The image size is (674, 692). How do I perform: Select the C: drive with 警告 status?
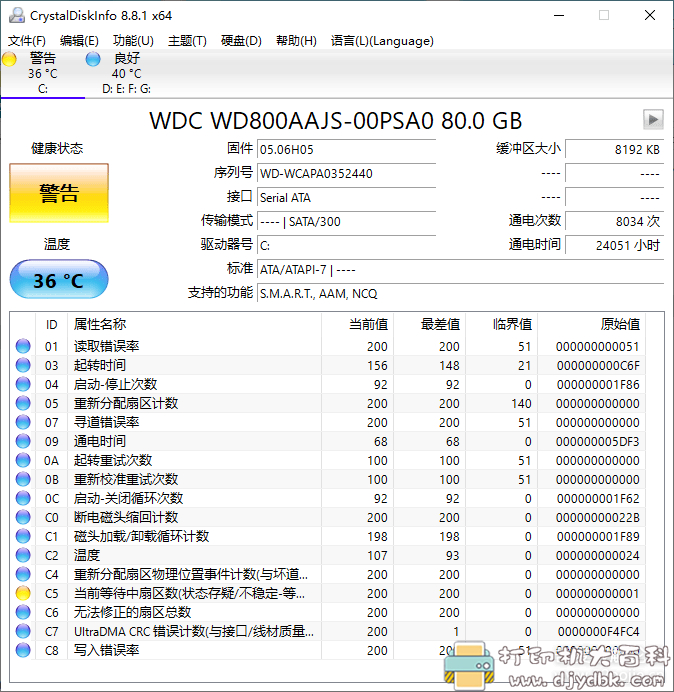tap(43, 73)
